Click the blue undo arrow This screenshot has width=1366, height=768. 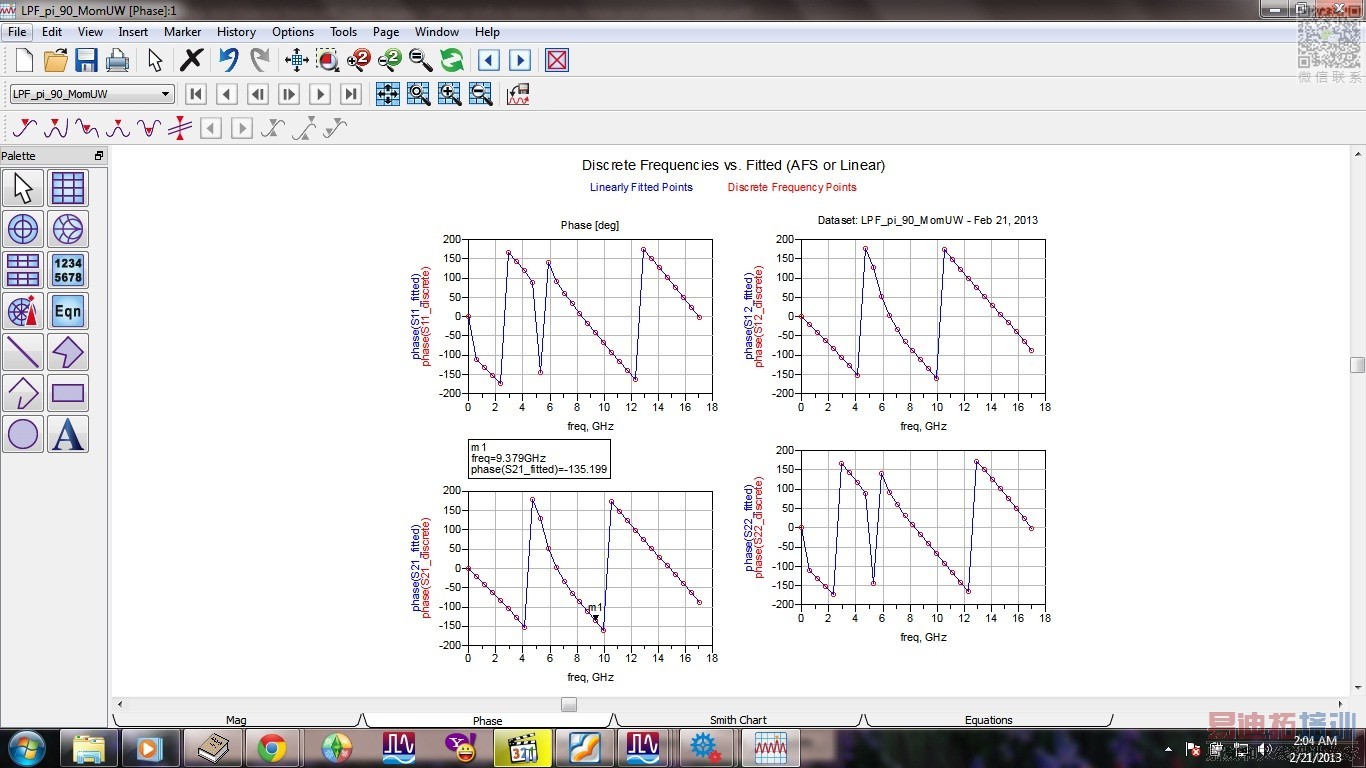tap(229, 60)
